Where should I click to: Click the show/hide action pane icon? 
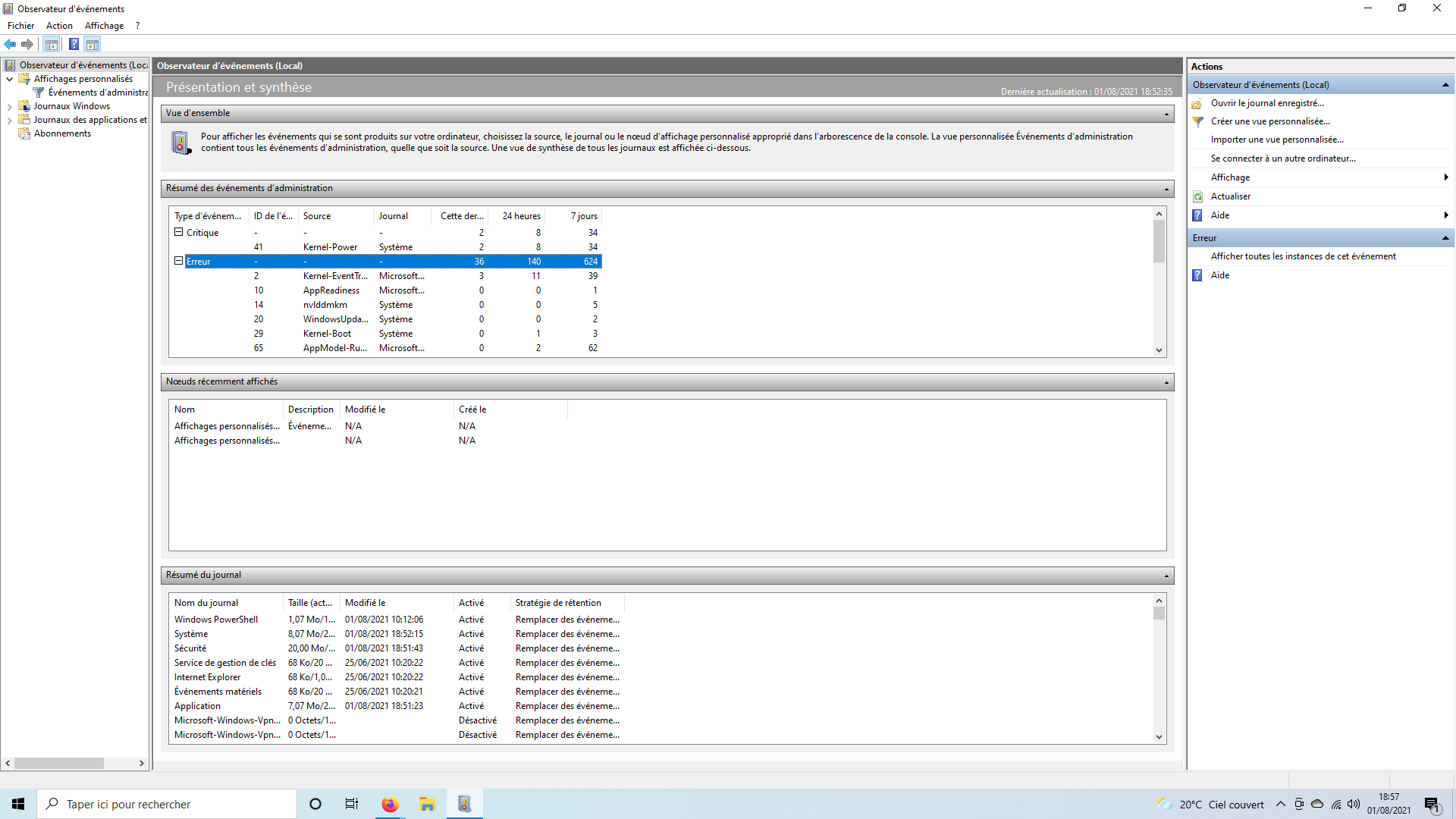point(93,44)
